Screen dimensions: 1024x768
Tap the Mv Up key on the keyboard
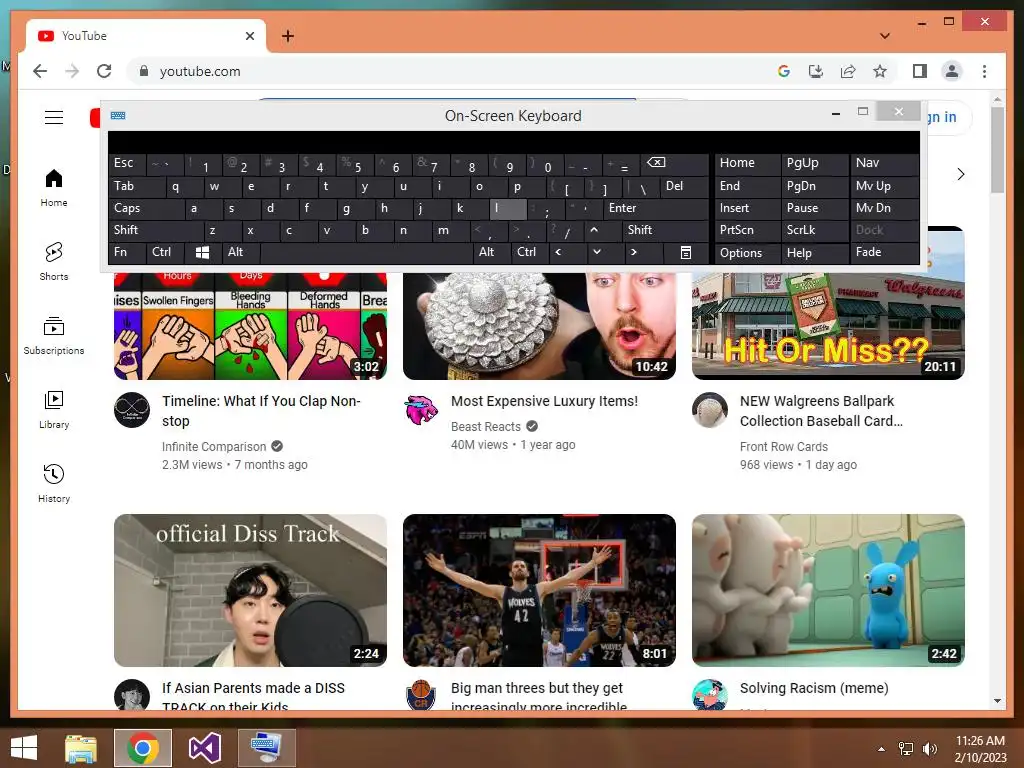884,186
